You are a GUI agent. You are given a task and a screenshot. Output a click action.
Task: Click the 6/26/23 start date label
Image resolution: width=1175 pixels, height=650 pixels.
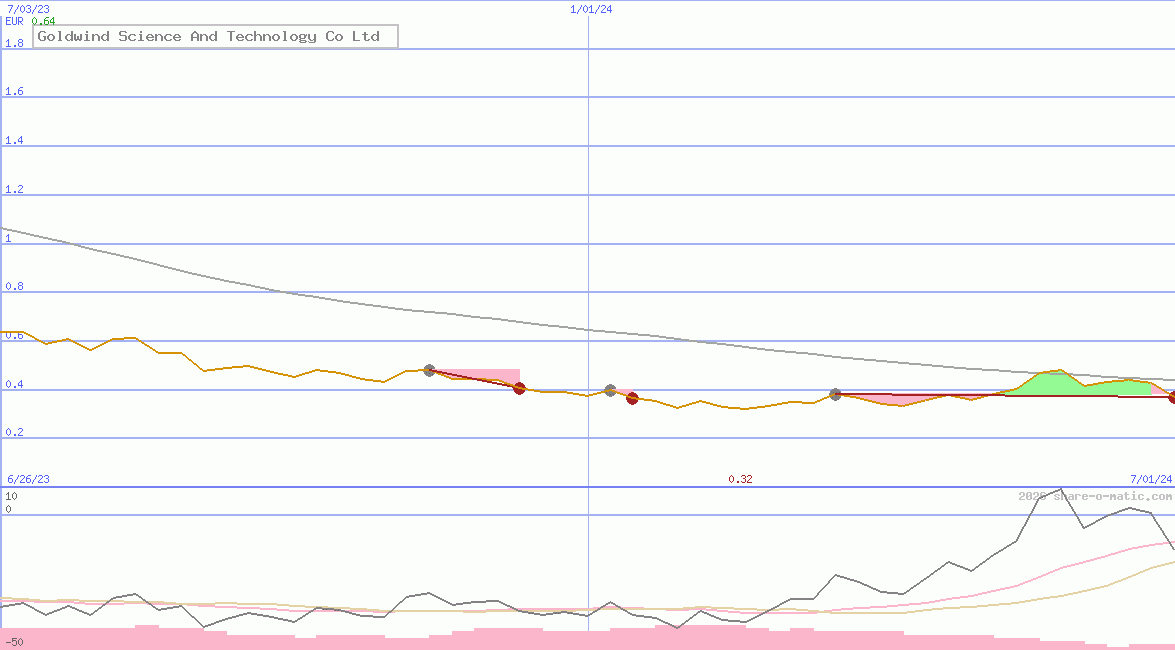(28, 479)
